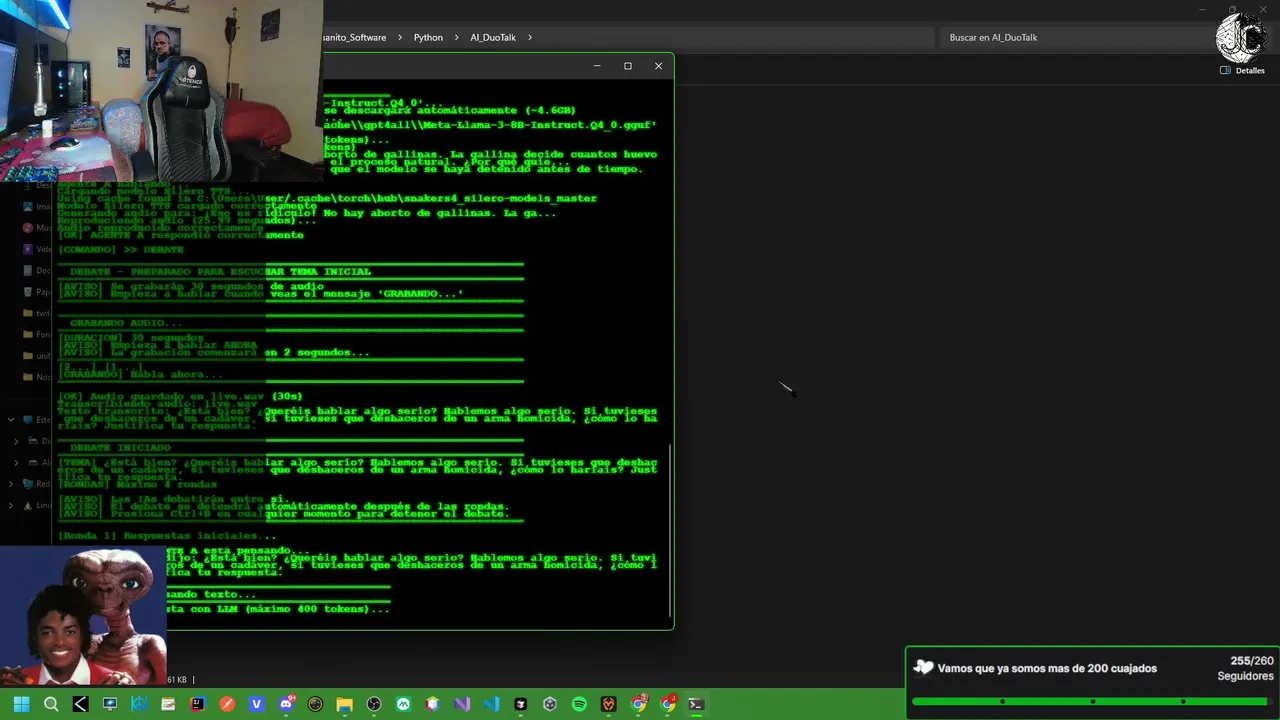The width and height of the screenshot is (1280, 720).
Task: Open the monitor-shaped taskbar icon
Action: (110, 704)
